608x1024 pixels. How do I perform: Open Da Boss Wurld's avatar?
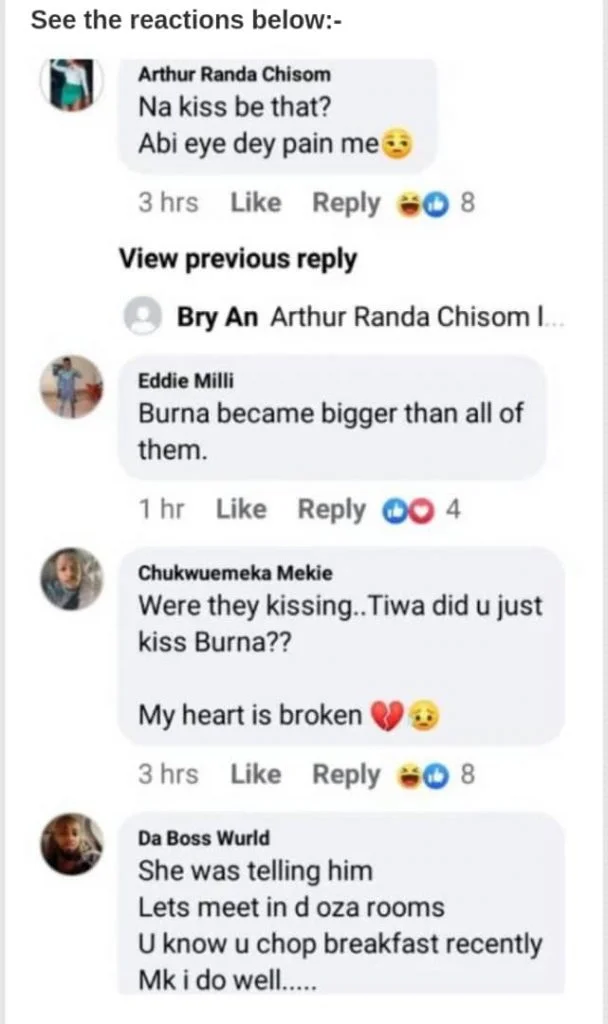(72, 844)
